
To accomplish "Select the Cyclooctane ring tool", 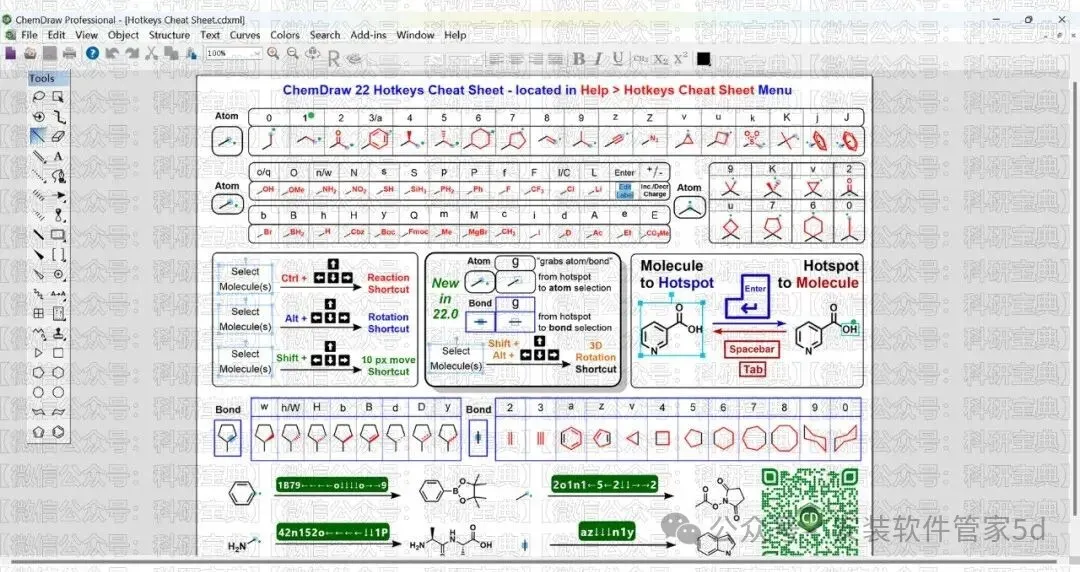I will tap(59, 392).
